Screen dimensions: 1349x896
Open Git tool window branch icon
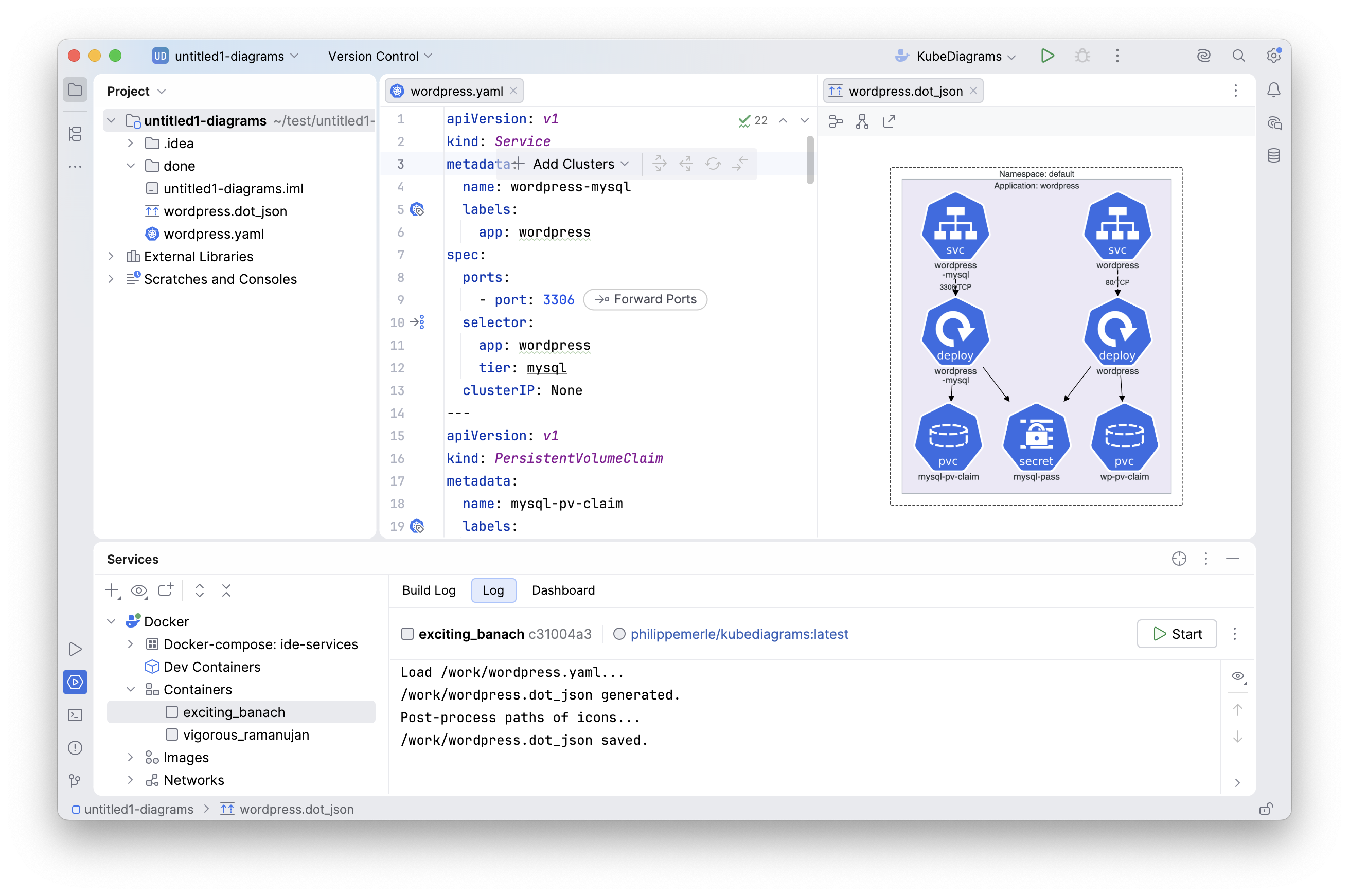click(x=75, y=781)
